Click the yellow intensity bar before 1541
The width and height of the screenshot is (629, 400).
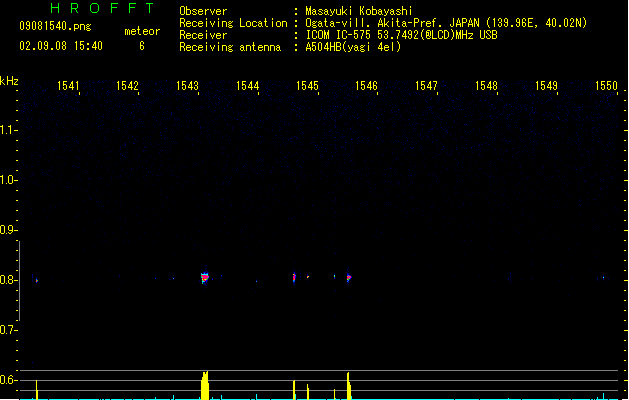point(37,390)
